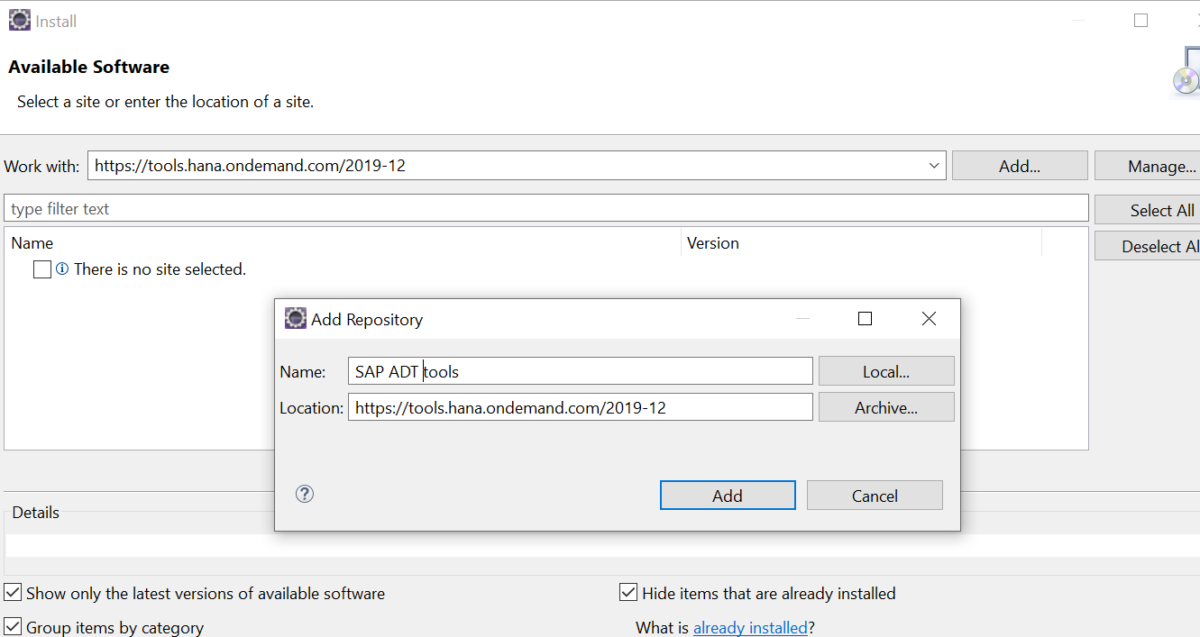Click the Archive... button
The width and height of the screenshot is (1200, 637).
886,406
